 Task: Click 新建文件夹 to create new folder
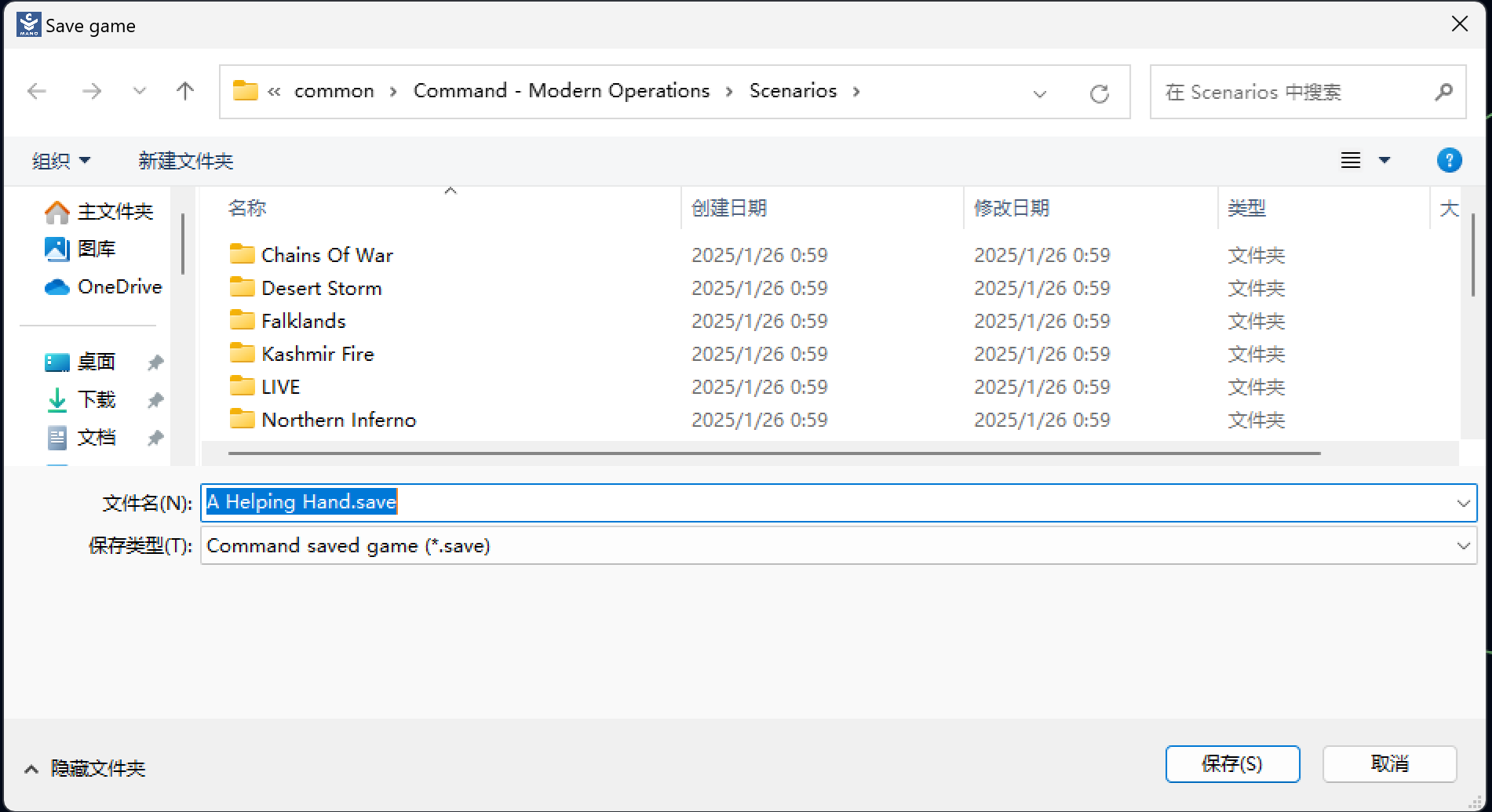tap(186, 161)
